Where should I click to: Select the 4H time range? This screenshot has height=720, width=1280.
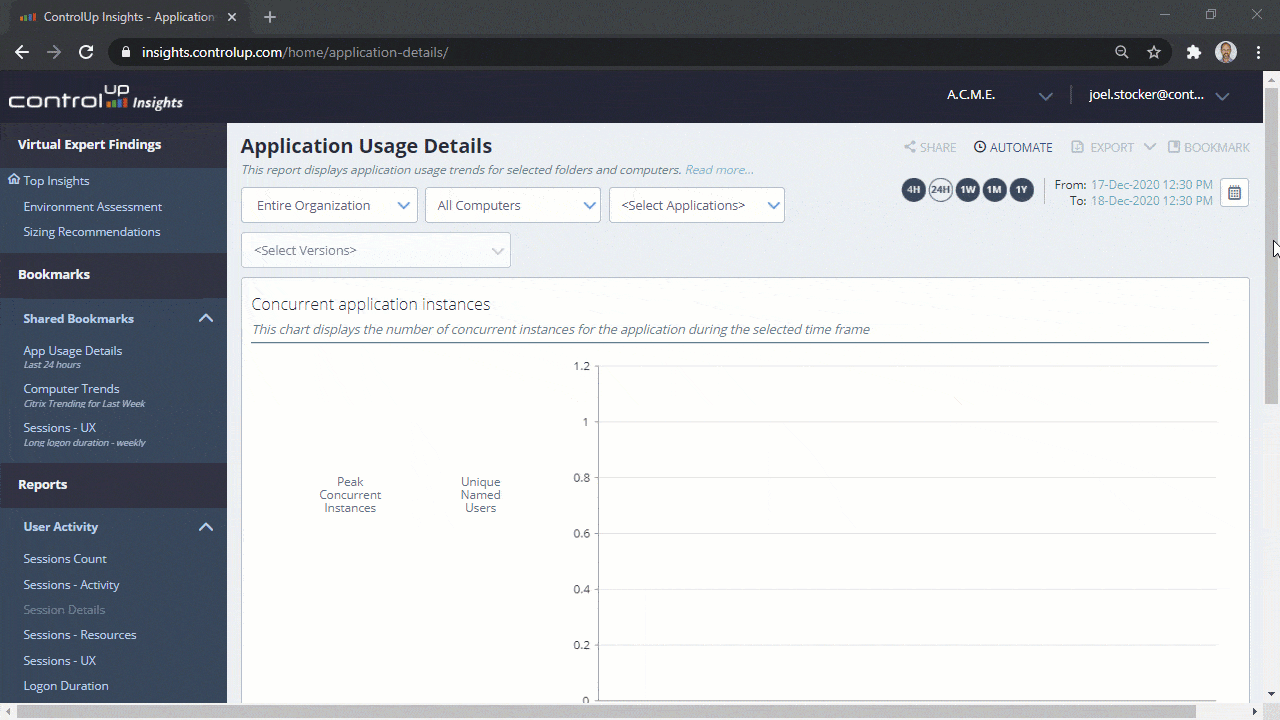pyautogui.click(x=913, y=189)
